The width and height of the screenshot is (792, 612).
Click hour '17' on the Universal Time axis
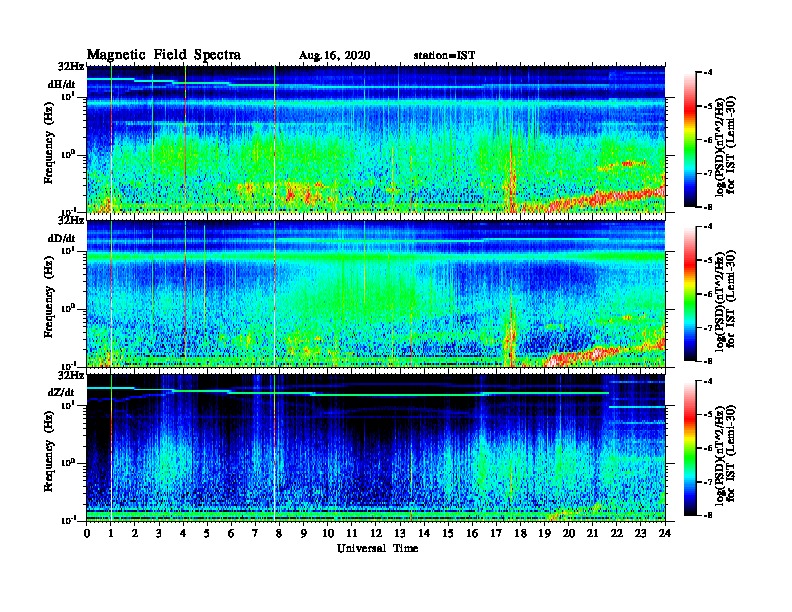[497, 533]
